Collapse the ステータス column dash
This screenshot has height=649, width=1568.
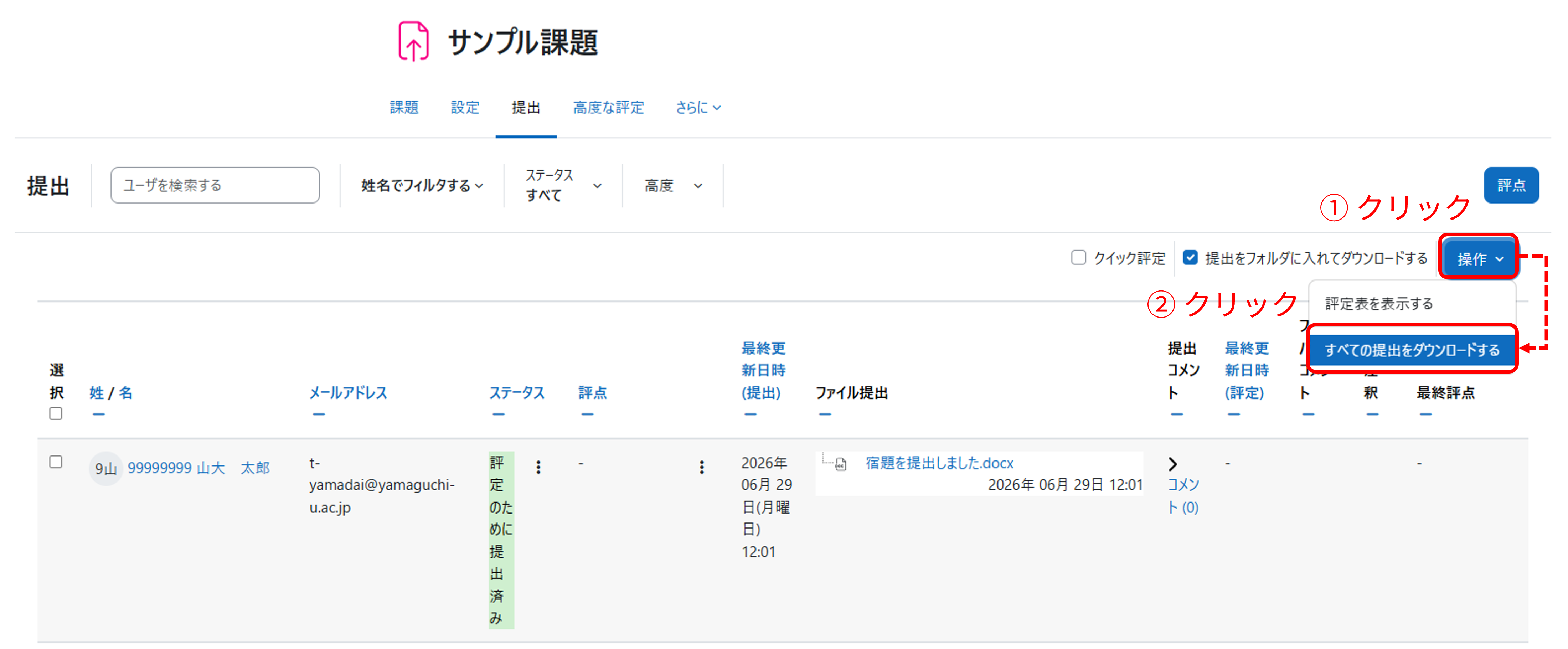(499, 414)
